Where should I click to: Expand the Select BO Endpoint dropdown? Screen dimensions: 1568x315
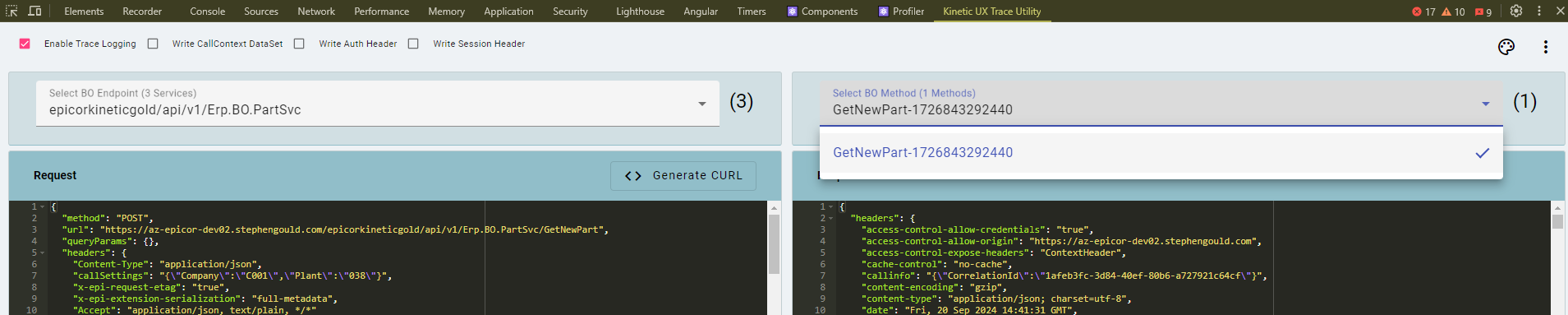378,103
